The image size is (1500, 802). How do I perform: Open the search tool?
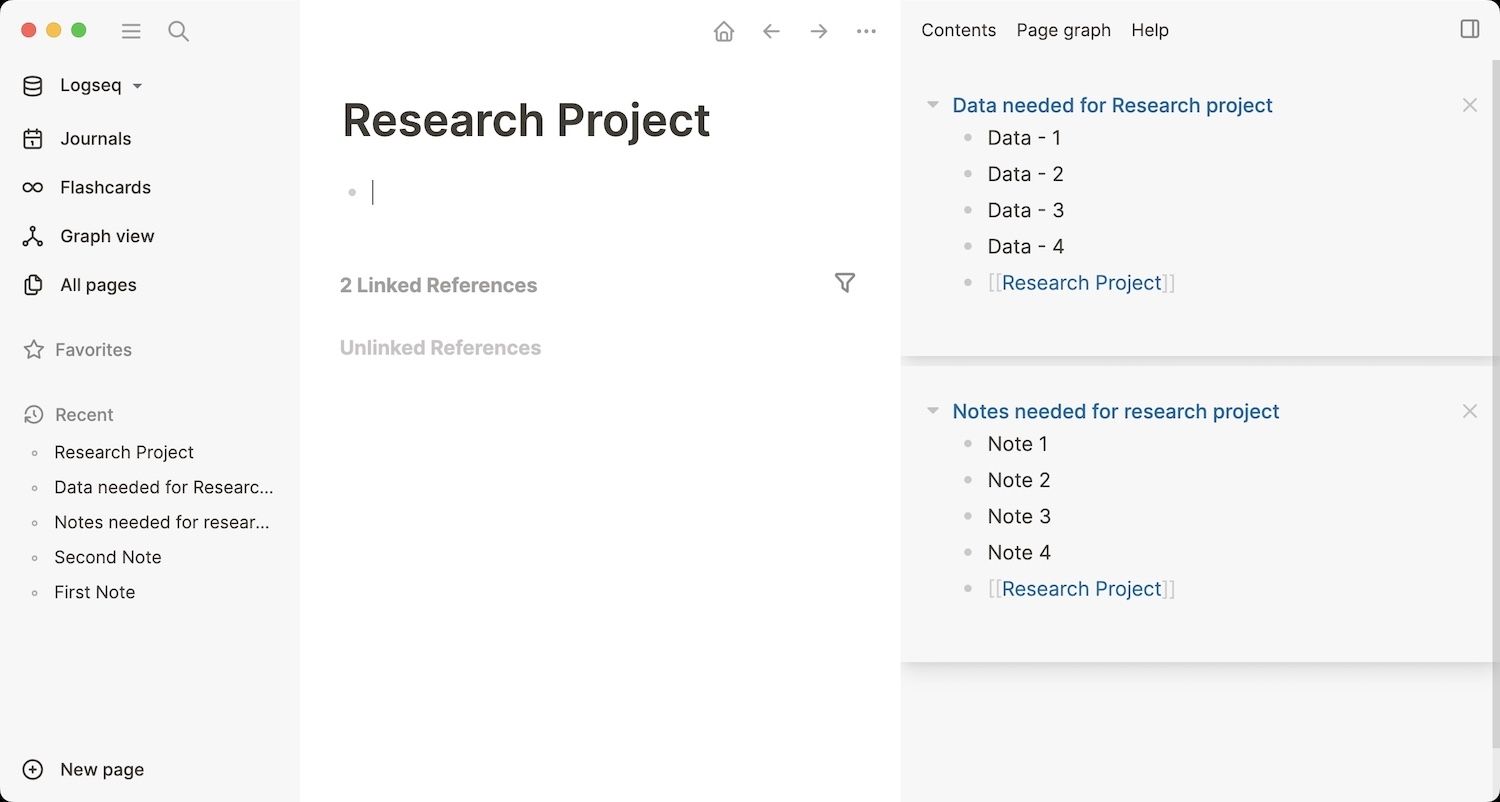click(178, 31)
